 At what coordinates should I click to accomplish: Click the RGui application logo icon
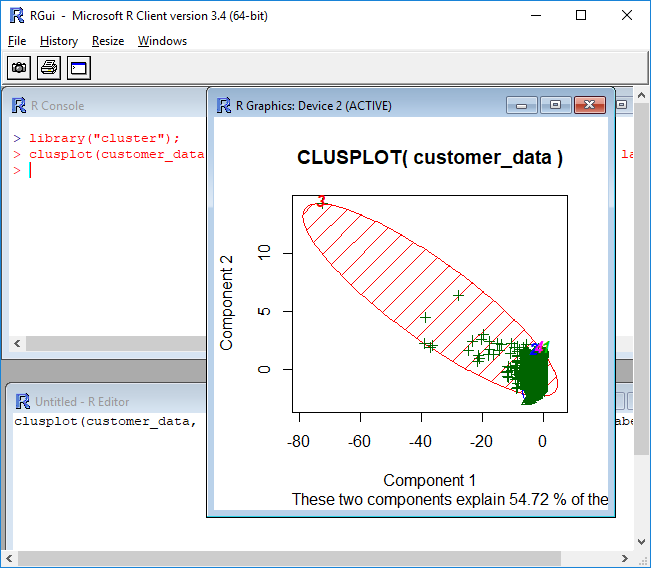point(17,15)
